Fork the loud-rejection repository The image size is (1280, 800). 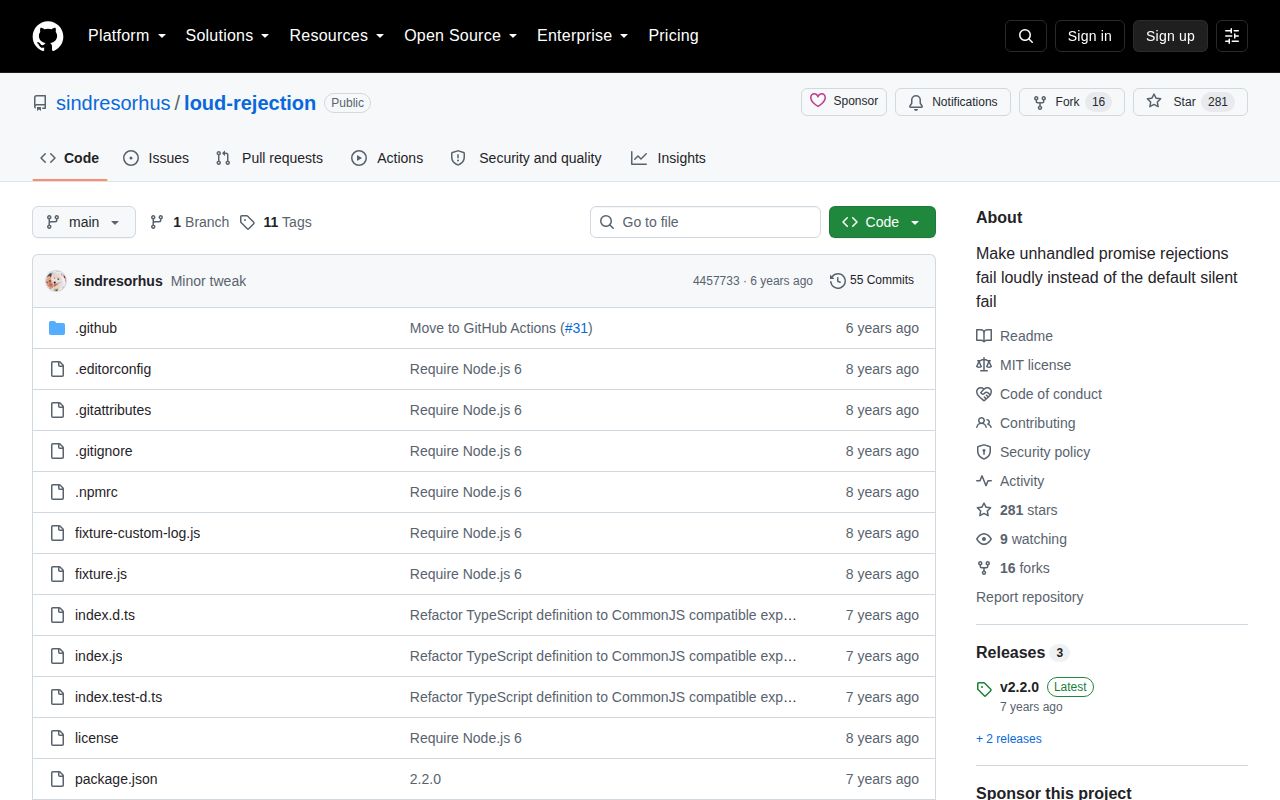click(1072, 102)
